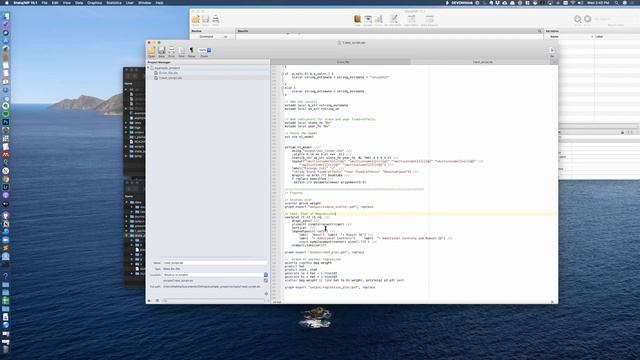This screenshot has height=360, width=640.
Task: Click Command column header in History pane
Action: (x=207, y=37)
